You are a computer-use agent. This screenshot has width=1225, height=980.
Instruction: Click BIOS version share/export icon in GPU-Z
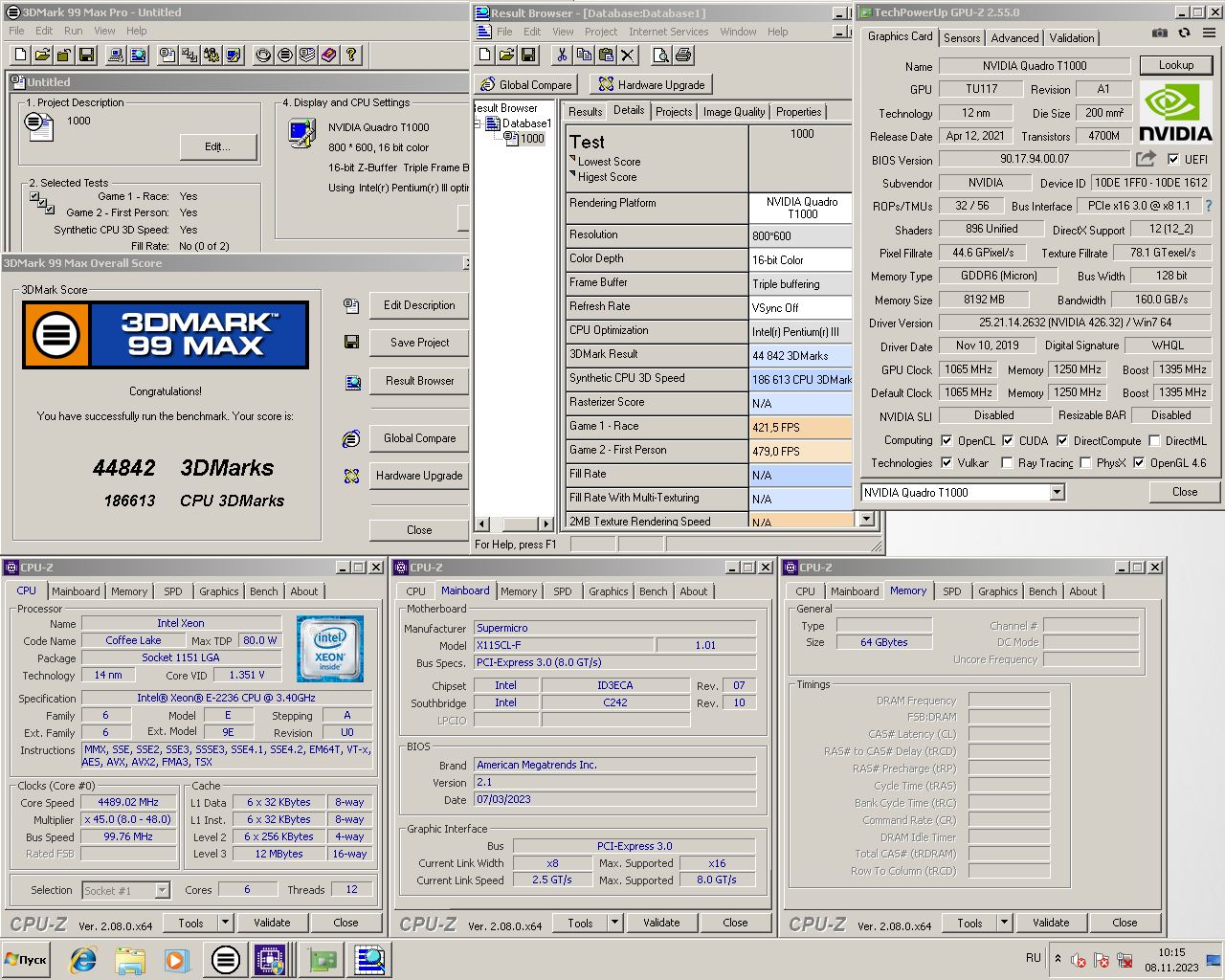pyautogui.click(x=1146, y=159)
